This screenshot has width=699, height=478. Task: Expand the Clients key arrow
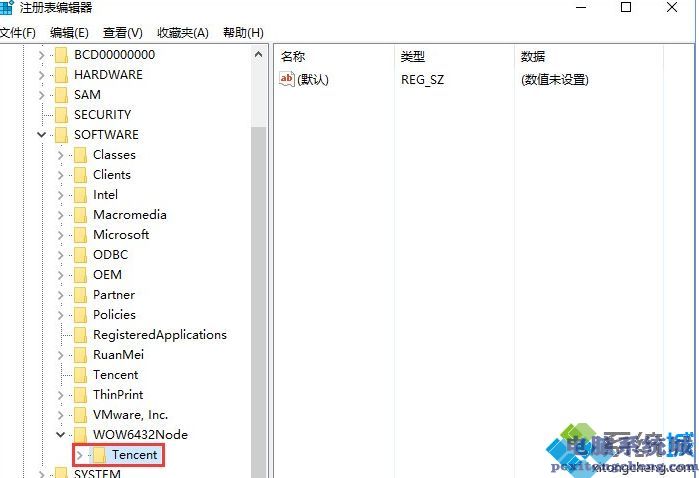tap(61, 175)
